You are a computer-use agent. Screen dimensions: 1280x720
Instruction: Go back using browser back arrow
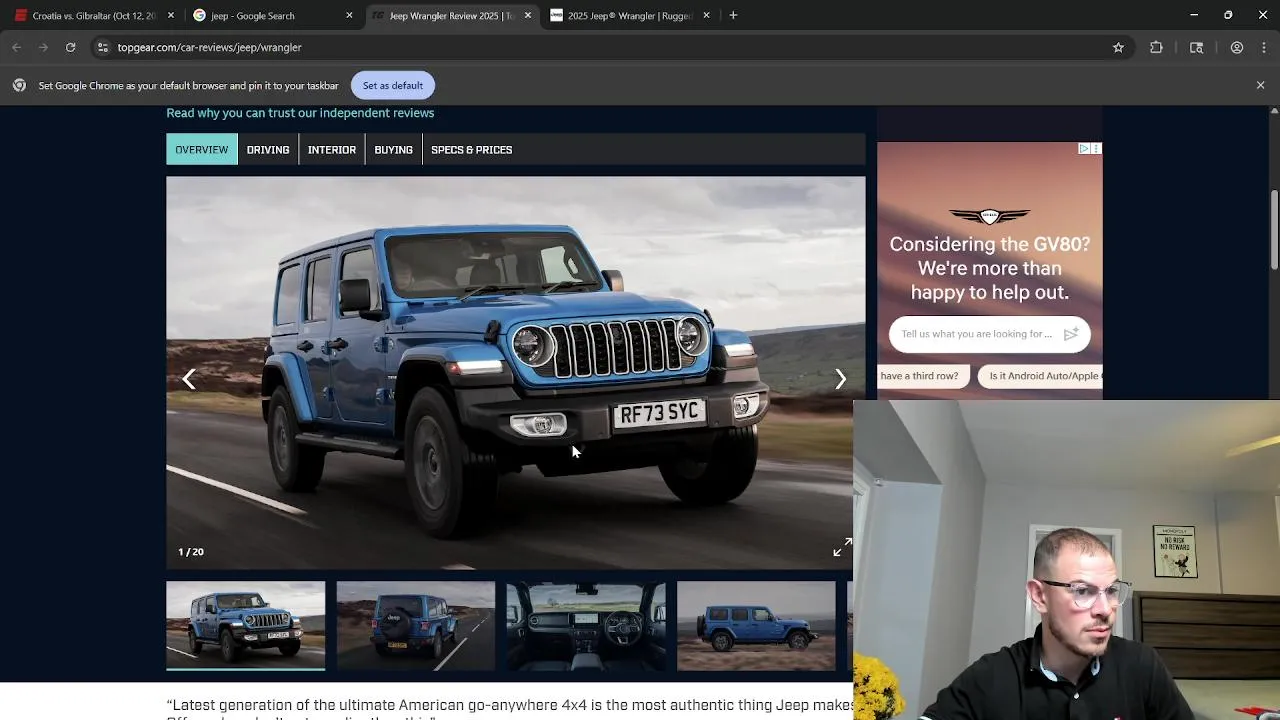(16, 47)
